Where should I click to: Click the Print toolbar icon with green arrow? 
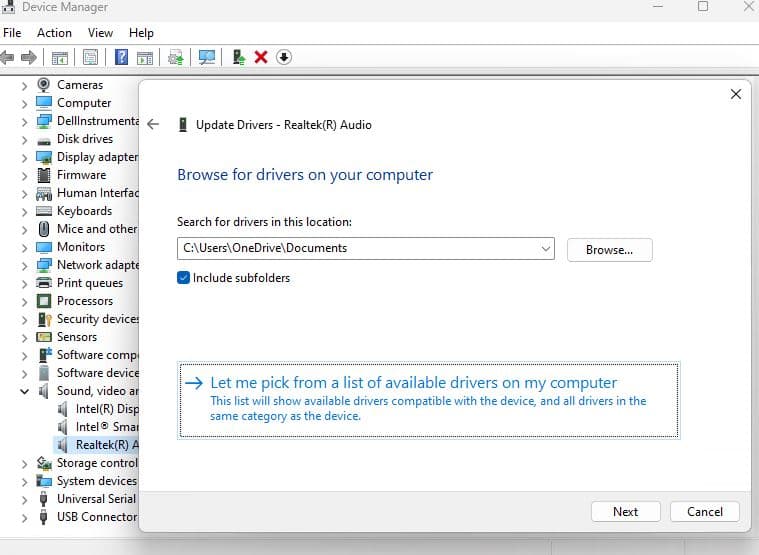(176, 57)
